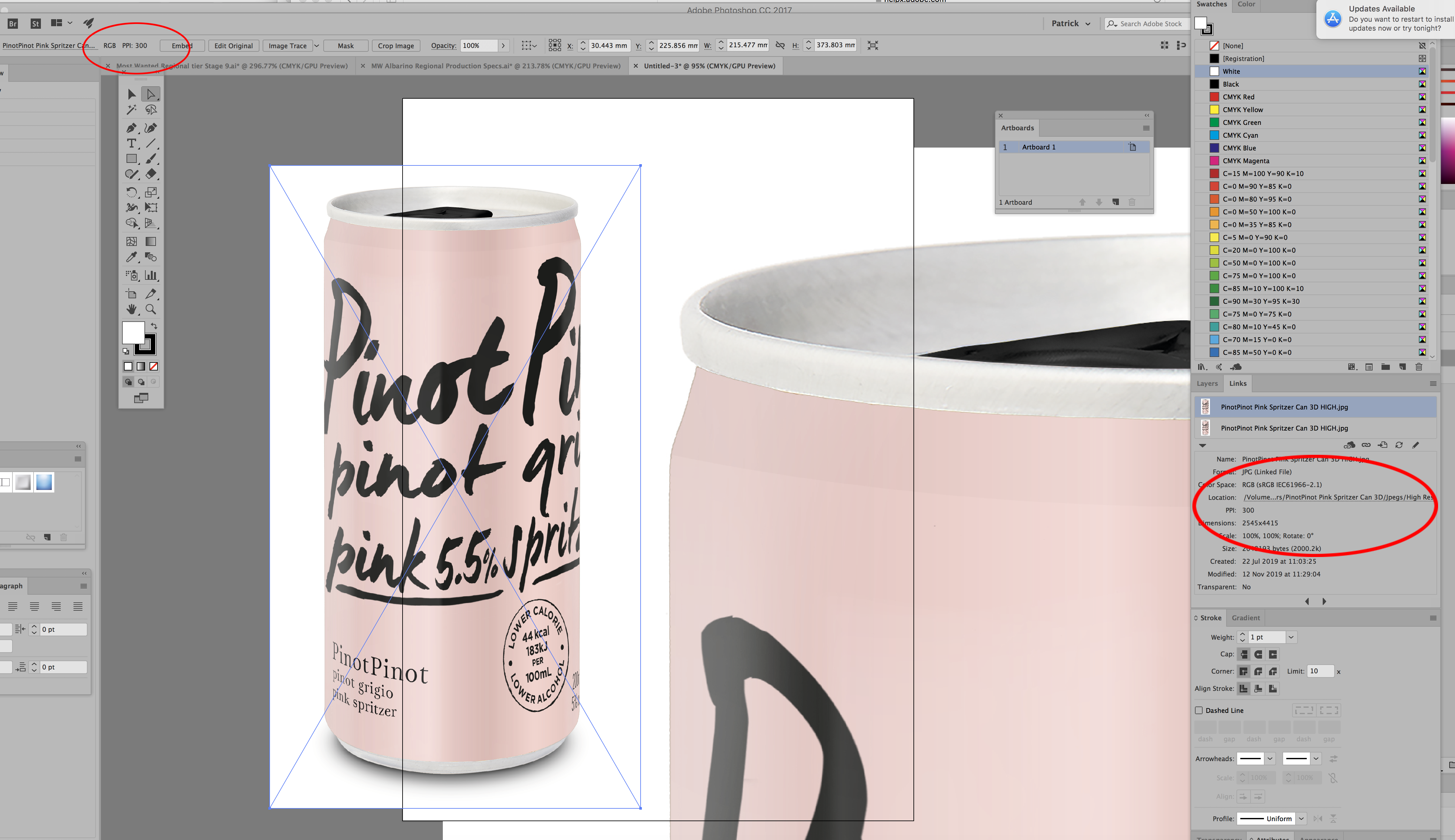This screenshot has height=840, width=1455.
Task: Toggle round cap stroke option
Action: point(1258,654)
